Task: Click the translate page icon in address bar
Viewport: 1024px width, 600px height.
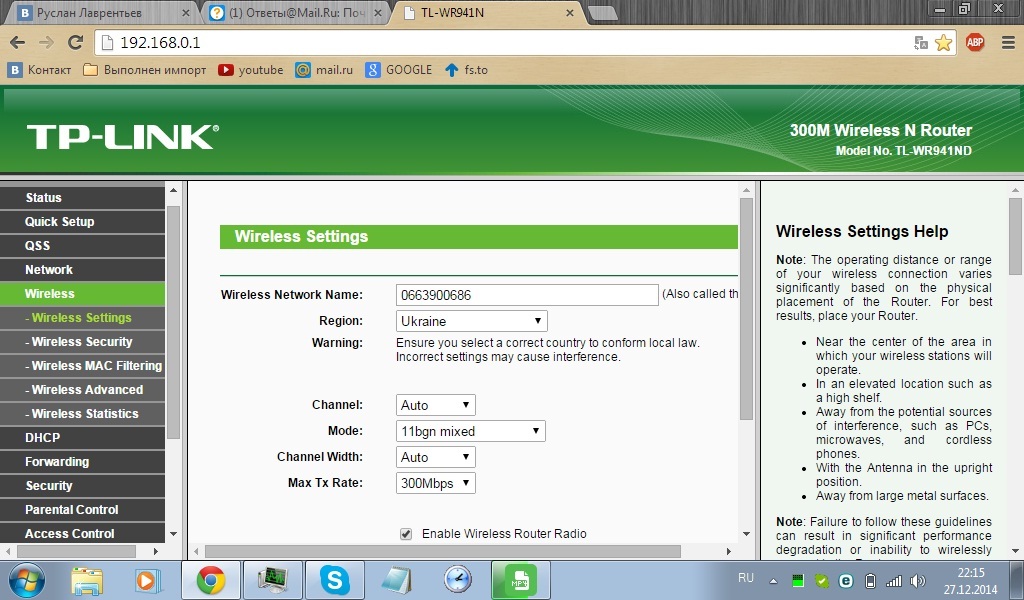Action: point(921,43)
